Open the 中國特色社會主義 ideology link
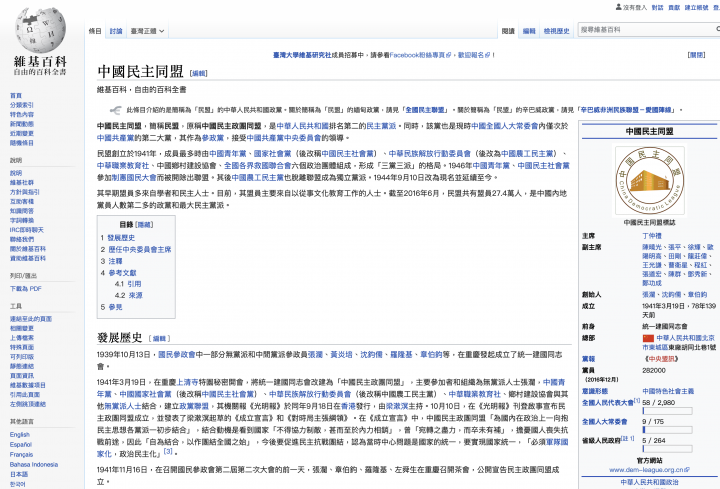Viewport: 720px width, 489px height. coord(668,392)
